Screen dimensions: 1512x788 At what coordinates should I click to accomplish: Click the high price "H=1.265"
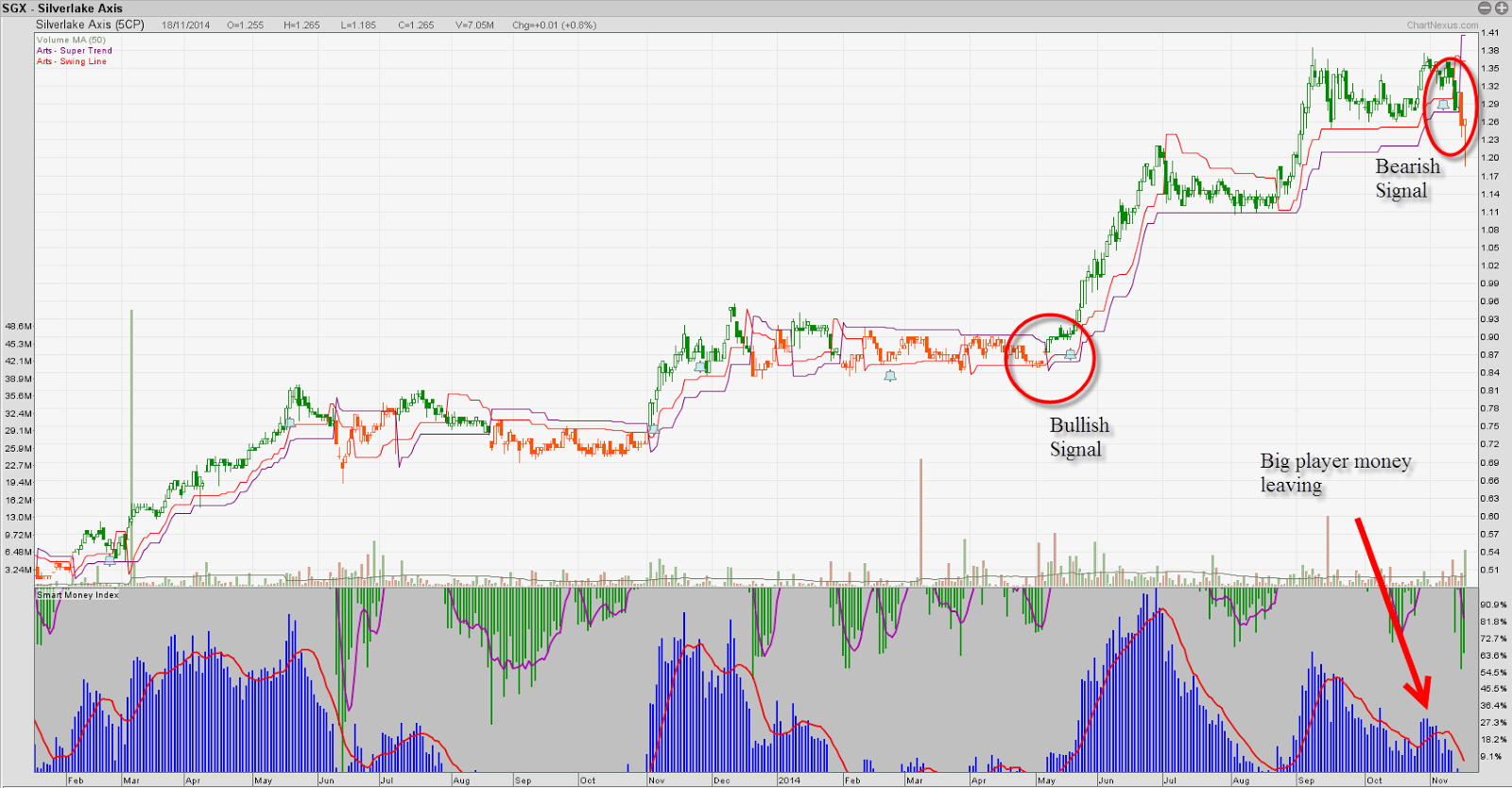(x=301, y=26)
